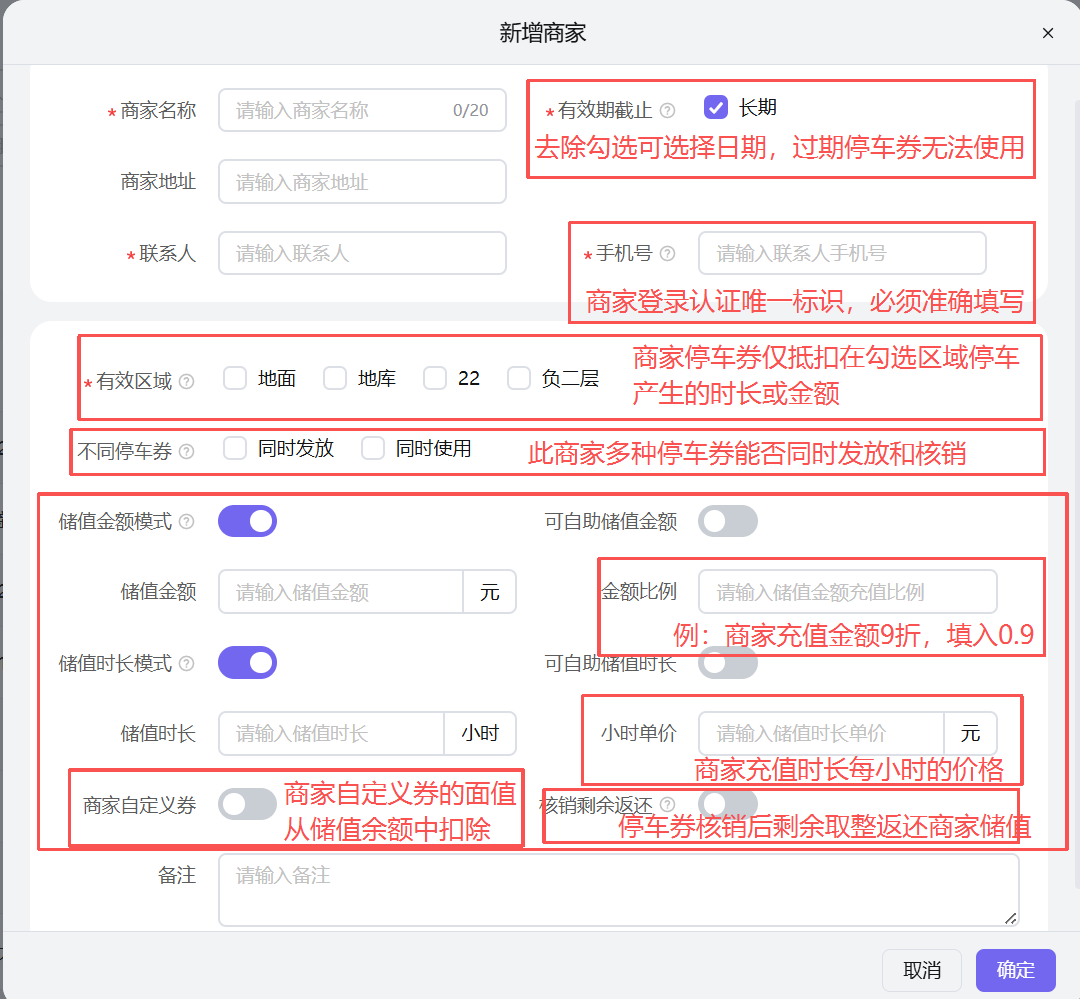
Task: Enable the 同时发放 option
Action: click(x=236, y=448)
